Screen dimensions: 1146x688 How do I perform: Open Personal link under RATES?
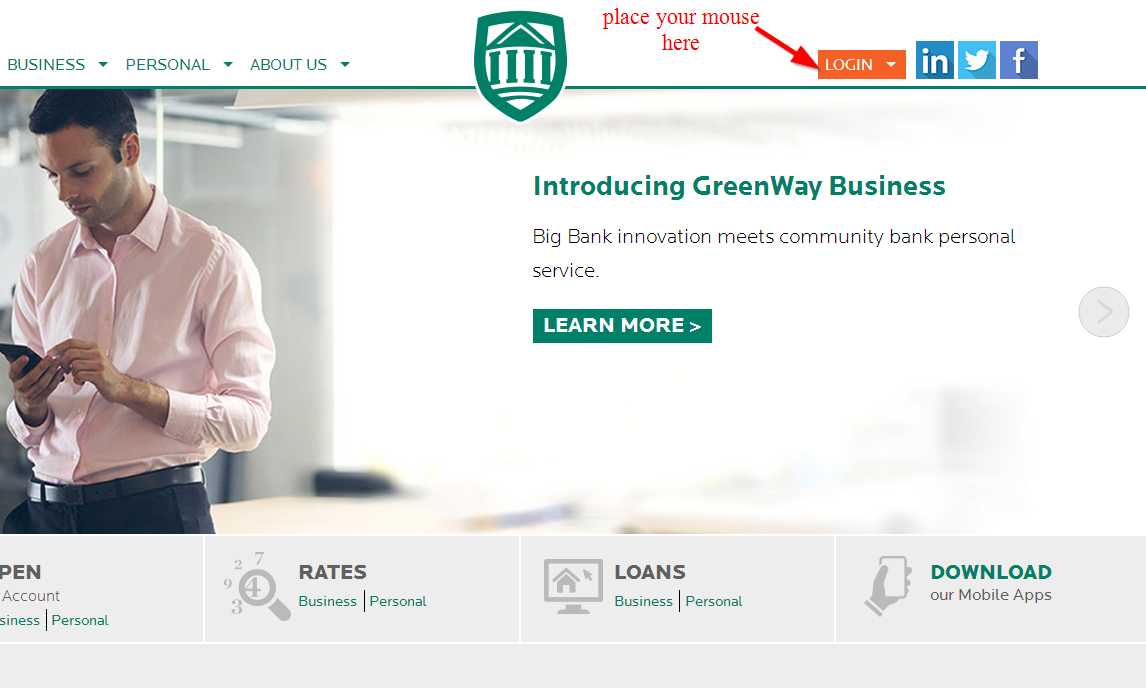click(x=398, y=601)
